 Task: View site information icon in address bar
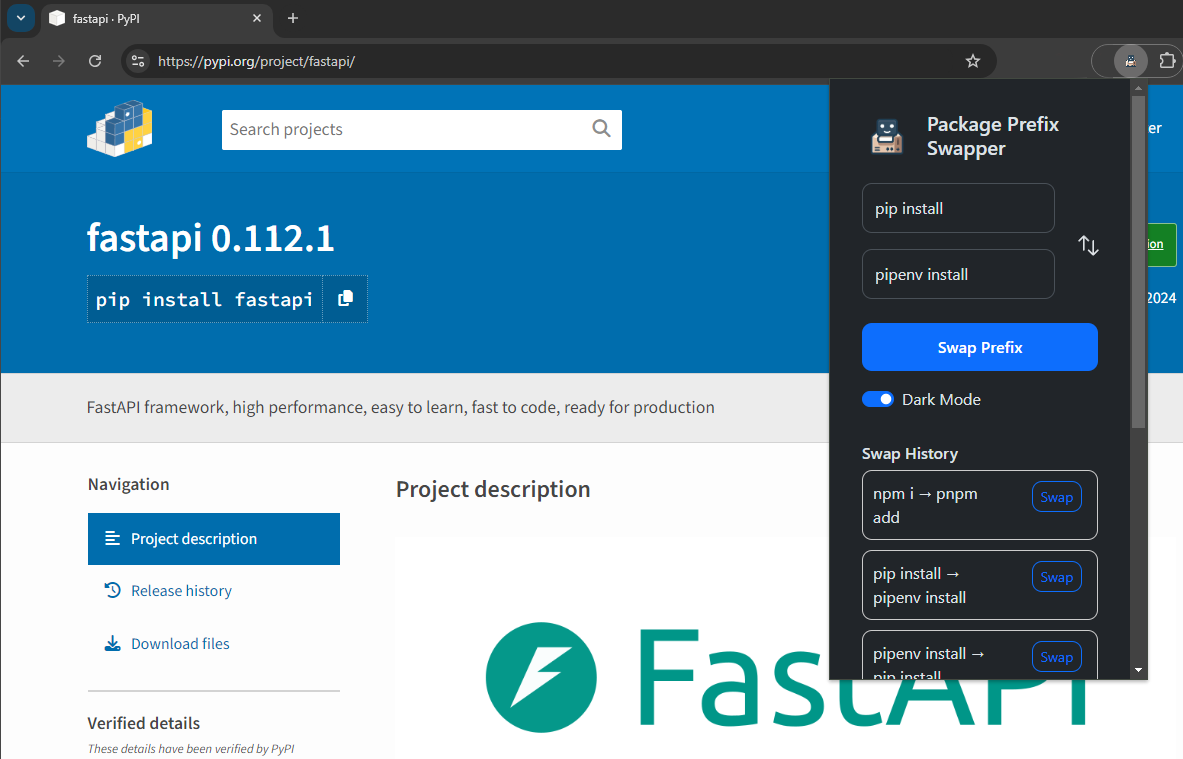point(138,61)
